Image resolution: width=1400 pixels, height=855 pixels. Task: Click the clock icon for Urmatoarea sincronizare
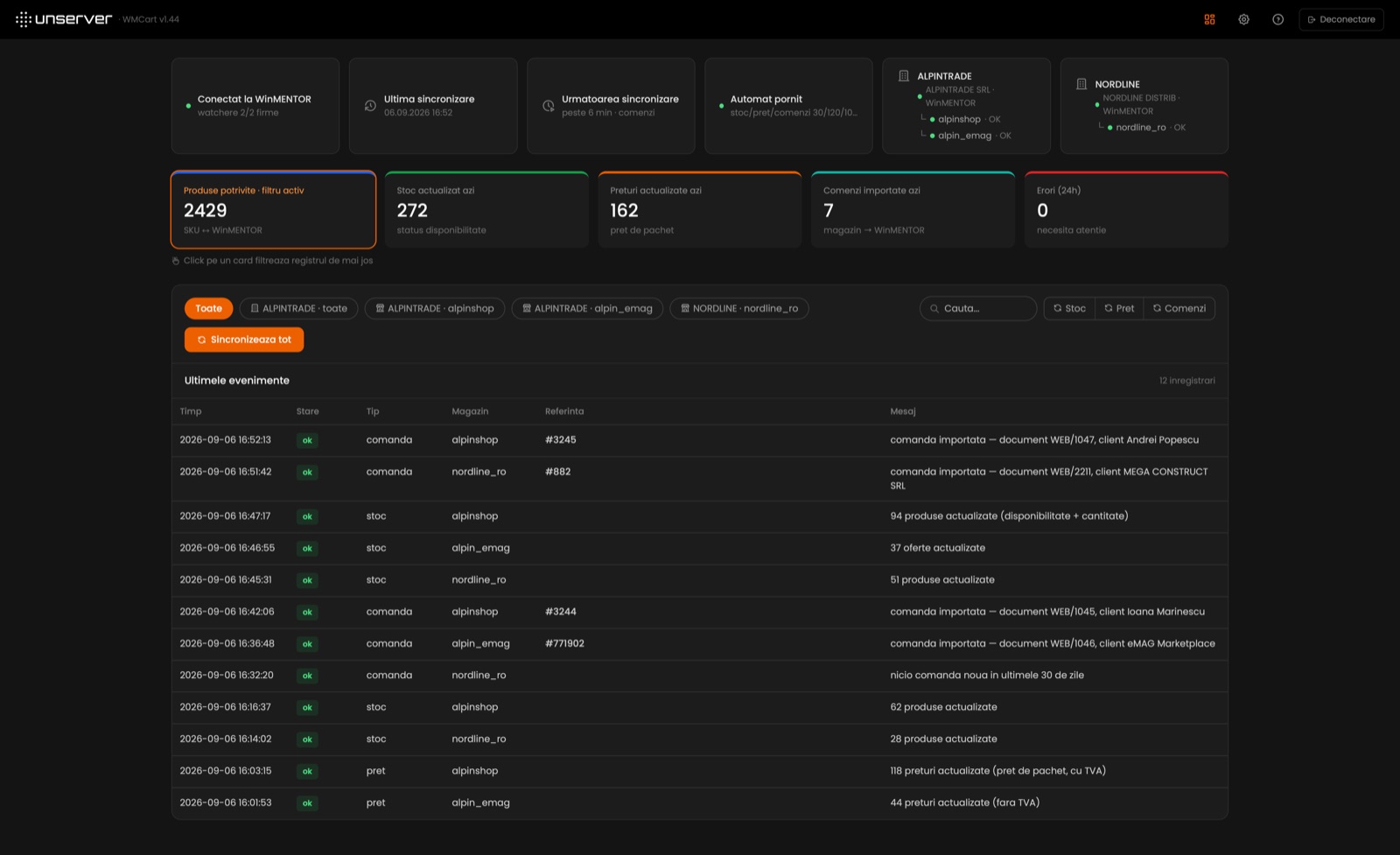click(549, 106)
